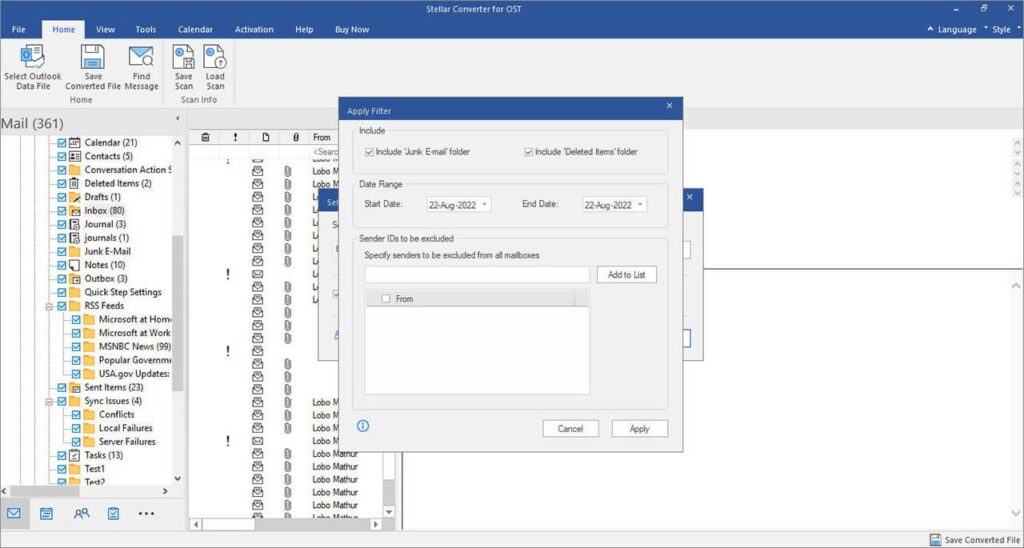Click Save Scan icon
The image size is (1024, 548).
click(x=184, y=57)
